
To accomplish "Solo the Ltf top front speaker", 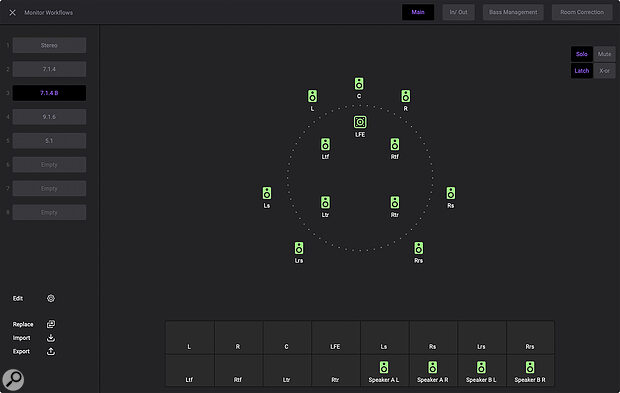I will [325, 144].
